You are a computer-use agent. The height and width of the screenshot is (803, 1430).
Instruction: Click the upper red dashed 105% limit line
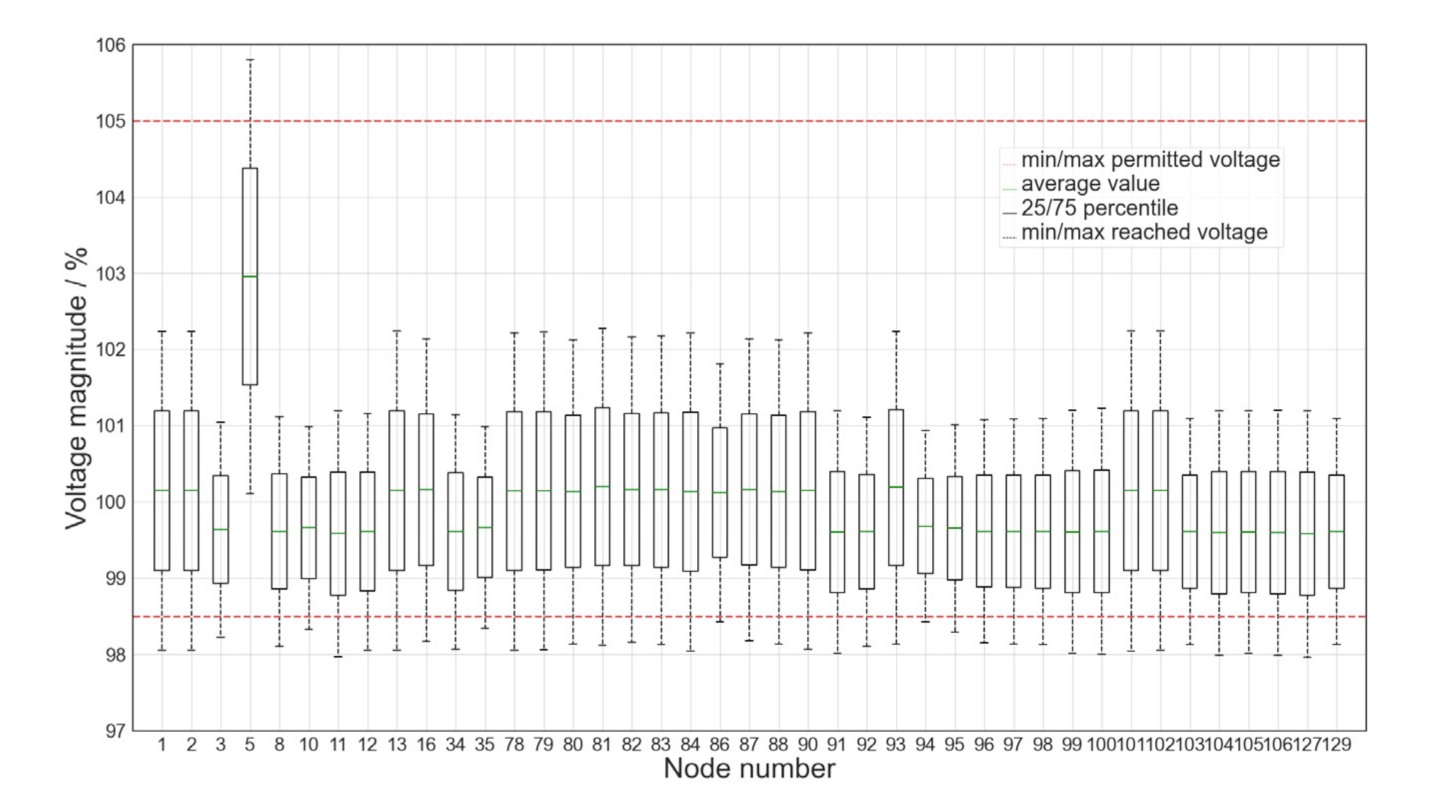tap(700, 121)
